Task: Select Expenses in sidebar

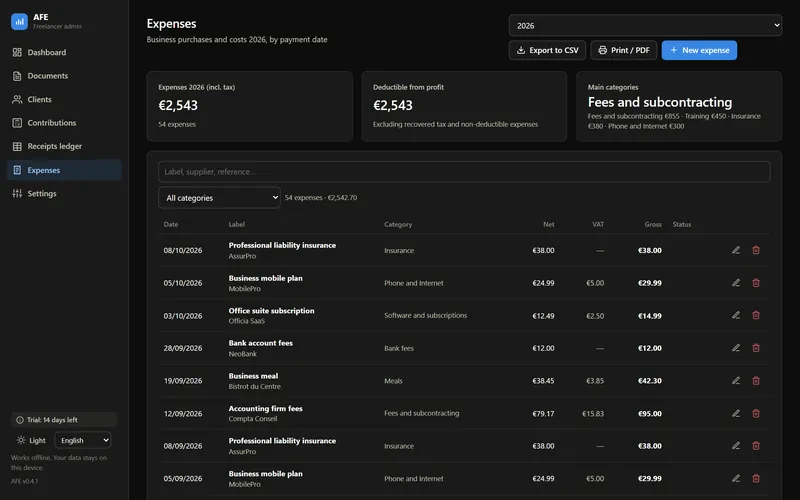Action: pyautogui.click(x=64, y=170)
